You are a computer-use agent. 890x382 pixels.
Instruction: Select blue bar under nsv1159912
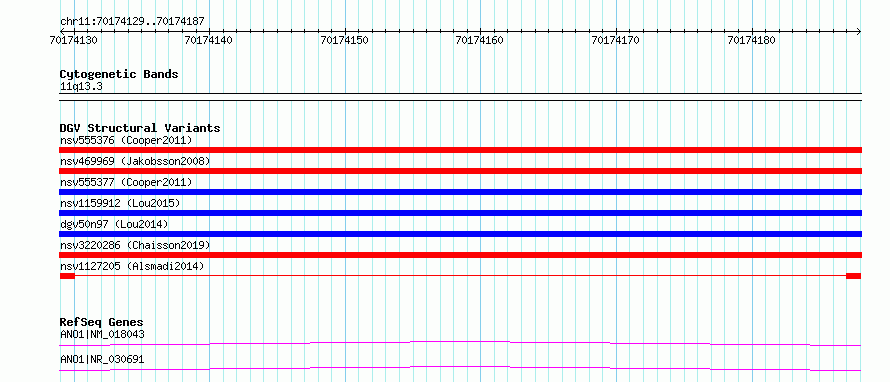tap(460, 213)
